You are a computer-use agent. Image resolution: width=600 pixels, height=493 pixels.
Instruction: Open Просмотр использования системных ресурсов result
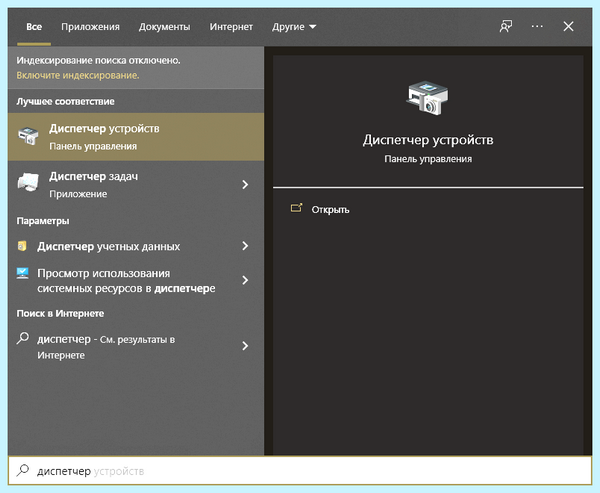(136, 280)
